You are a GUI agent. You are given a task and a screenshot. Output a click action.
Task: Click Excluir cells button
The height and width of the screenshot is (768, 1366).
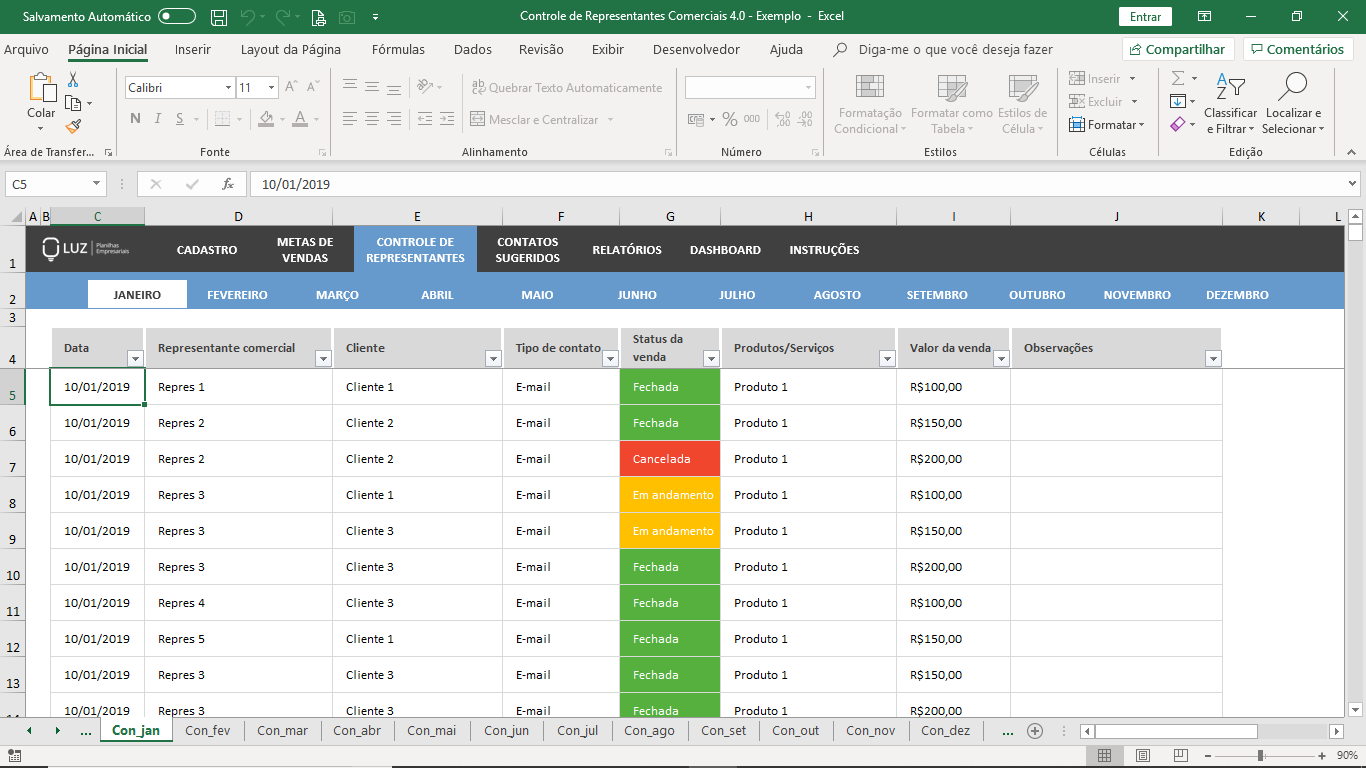pos(1096,102)
